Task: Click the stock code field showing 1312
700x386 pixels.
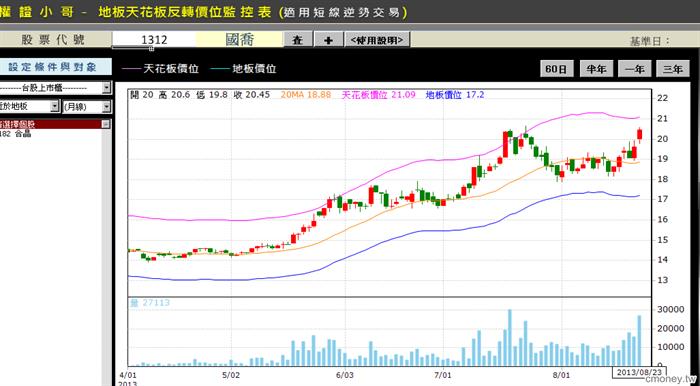Action: [154, 40]
